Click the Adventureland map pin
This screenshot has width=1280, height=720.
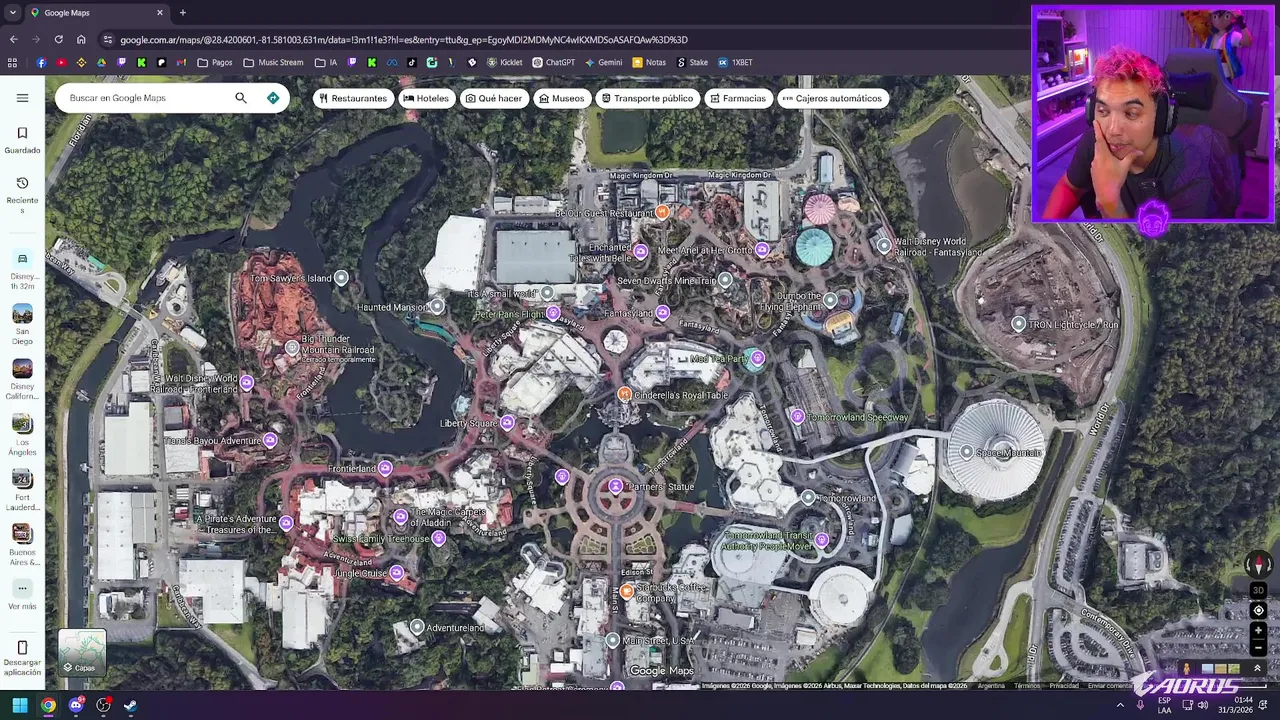(417, 627)
